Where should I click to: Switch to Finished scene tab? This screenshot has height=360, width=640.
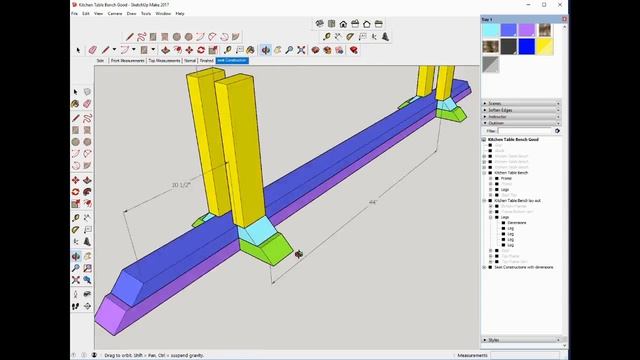pos(207,60)
